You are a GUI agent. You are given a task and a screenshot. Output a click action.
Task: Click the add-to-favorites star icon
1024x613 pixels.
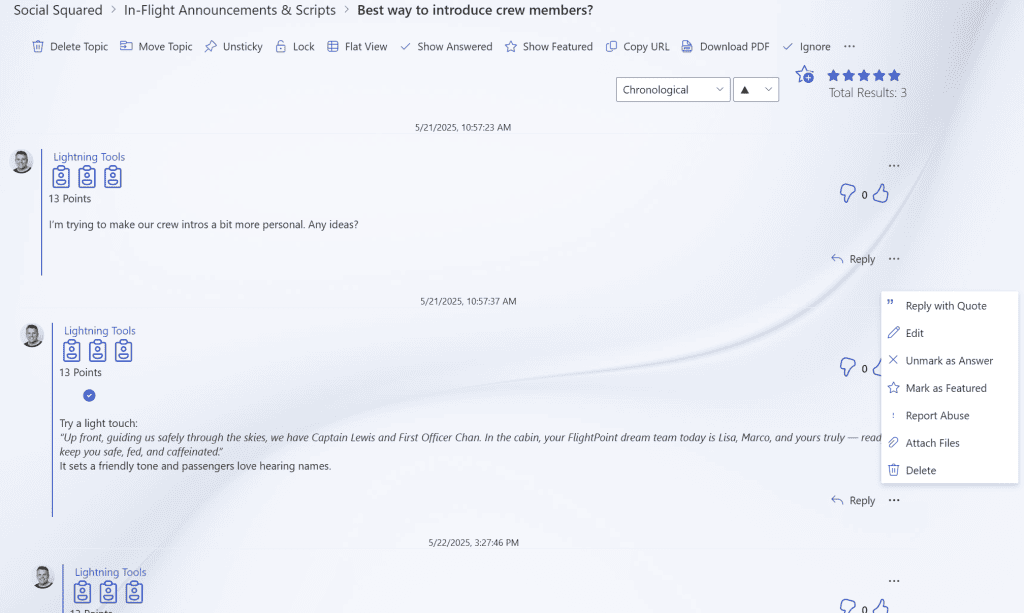coord(804,75)
